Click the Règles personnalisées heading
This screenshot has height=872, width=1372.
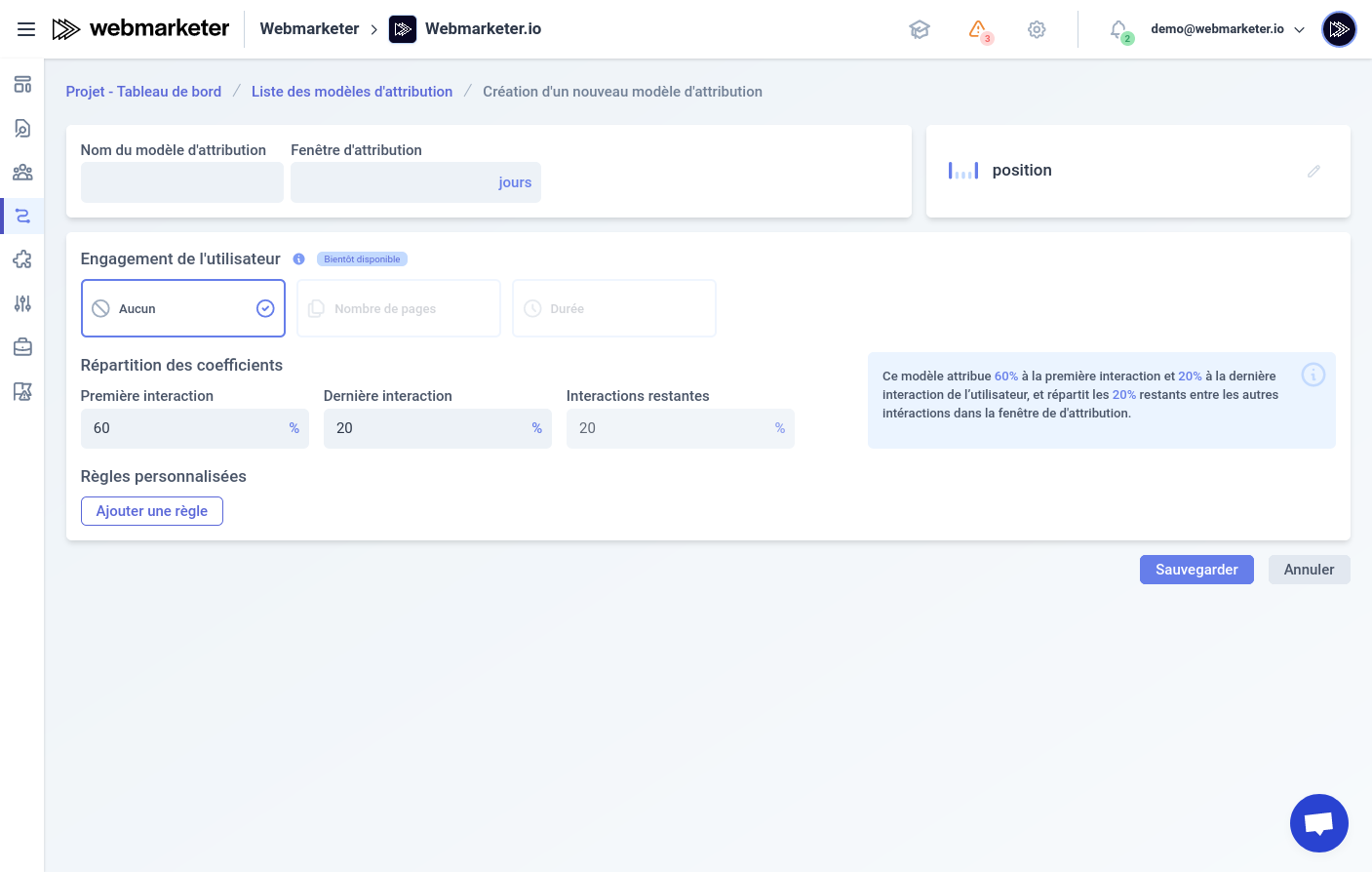click(x=164, y=476)
